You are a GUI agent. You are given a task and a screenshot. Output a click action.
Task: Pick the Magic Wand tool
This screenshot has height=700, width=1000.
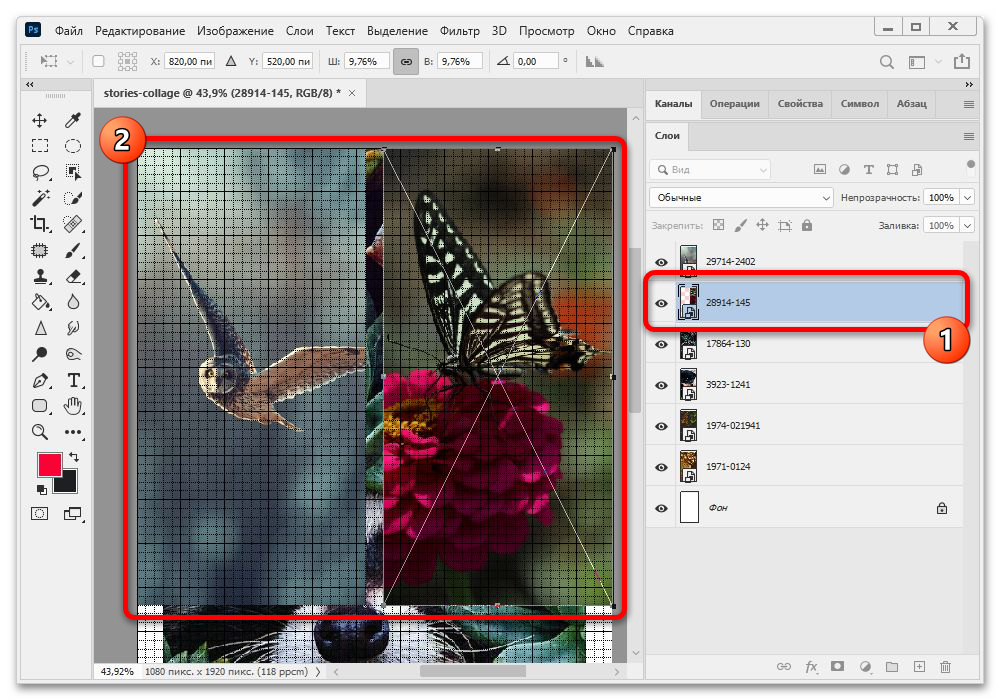coord(40,198)
